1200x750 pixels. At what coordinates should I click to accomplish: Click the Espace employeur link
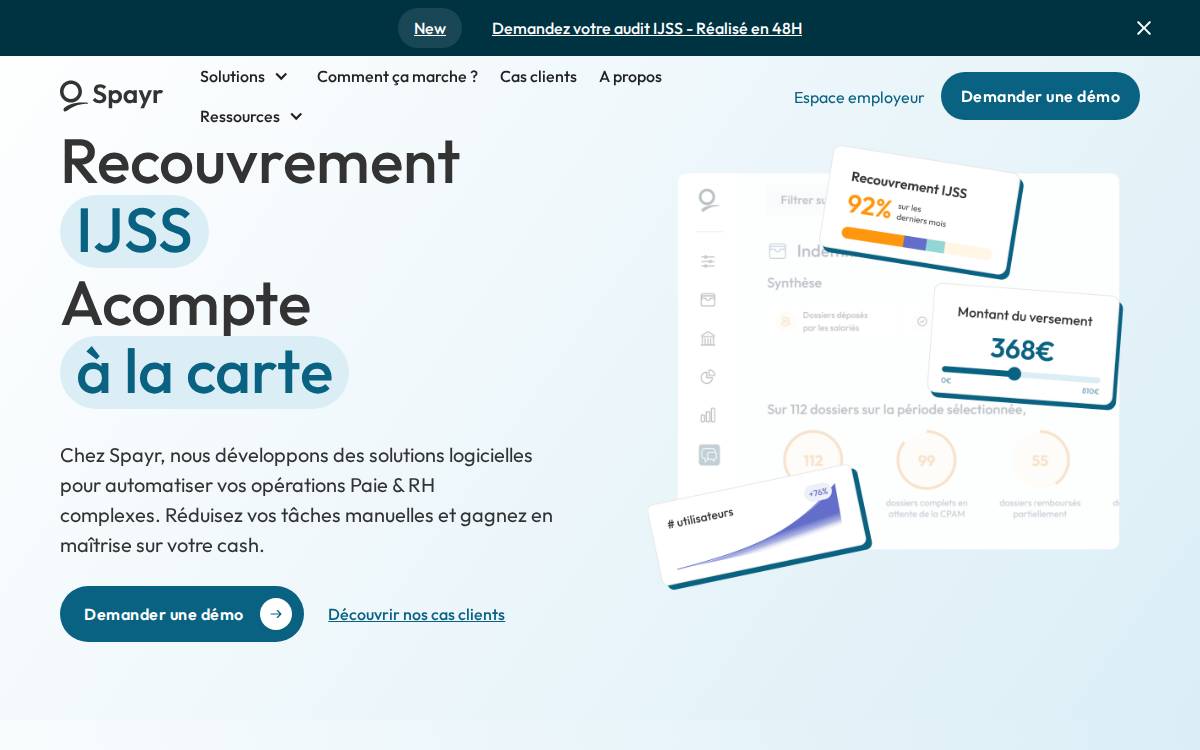click(x=859, y=97)
